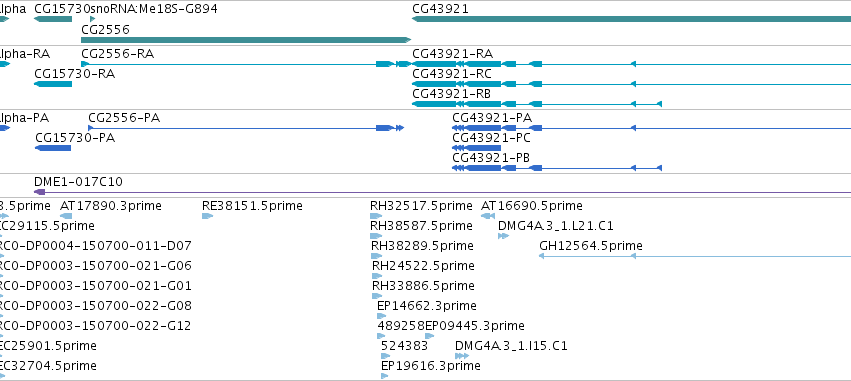Select the GH12564.5prime EST label
851x381 pixels.
coord(591,246)
